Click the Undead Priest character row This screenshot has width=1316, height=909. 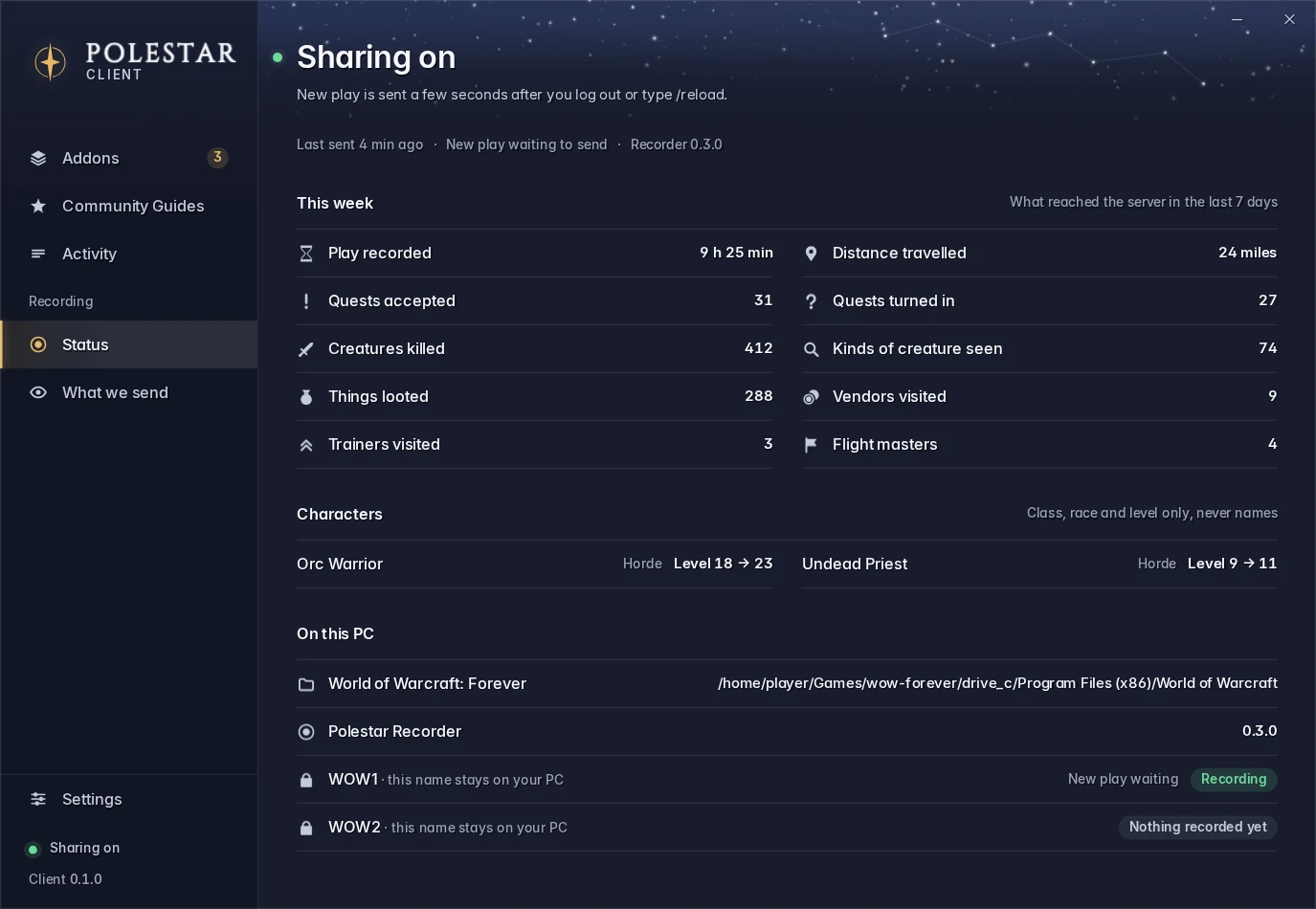[1039, 564]
